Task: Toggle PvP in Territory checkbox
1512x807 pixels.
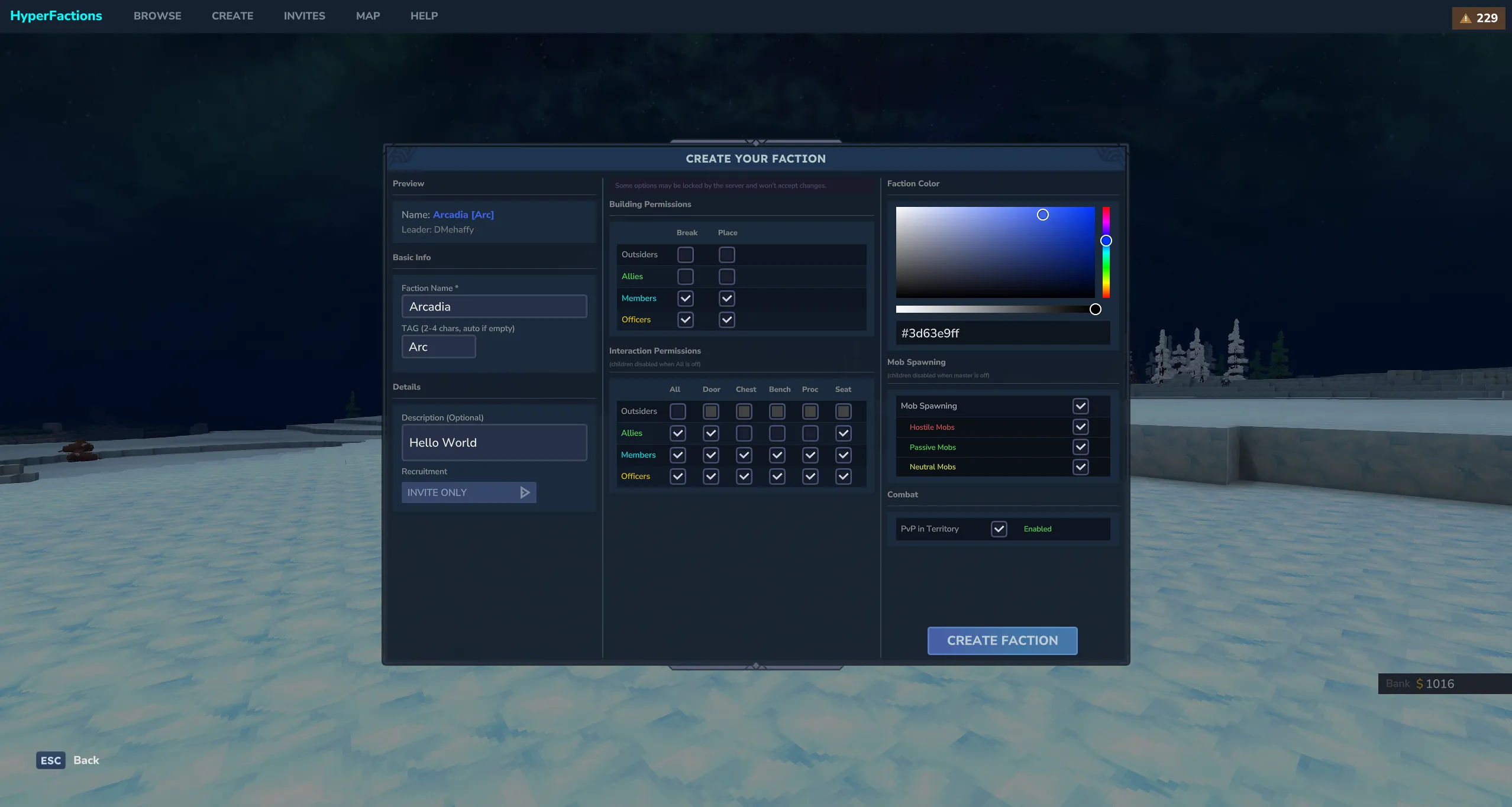Action: pyautogui.click(x=999, y=529)
